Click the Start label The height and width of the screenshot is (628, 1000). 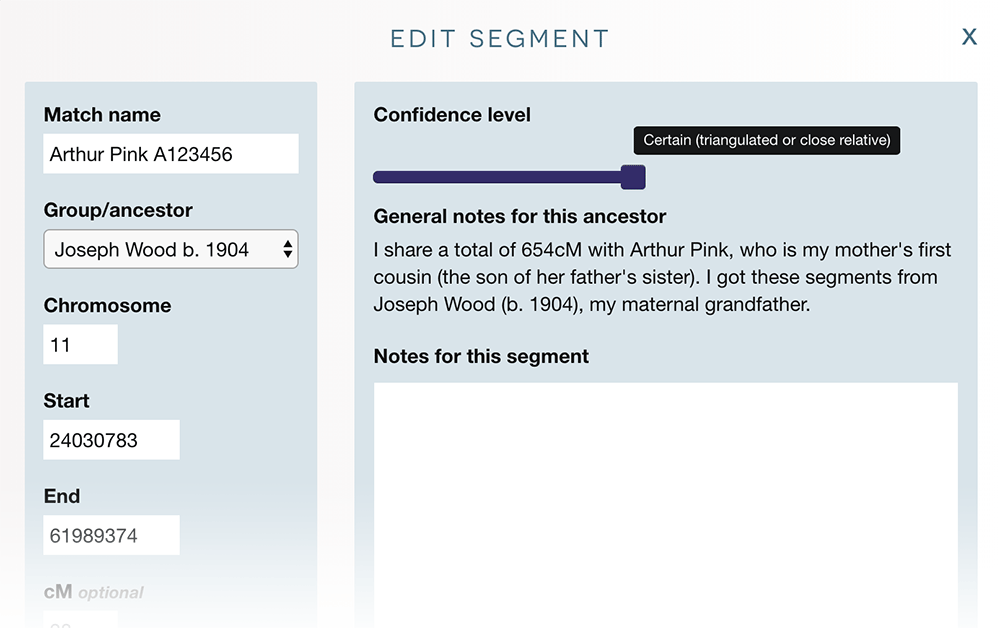coord(66,401)
